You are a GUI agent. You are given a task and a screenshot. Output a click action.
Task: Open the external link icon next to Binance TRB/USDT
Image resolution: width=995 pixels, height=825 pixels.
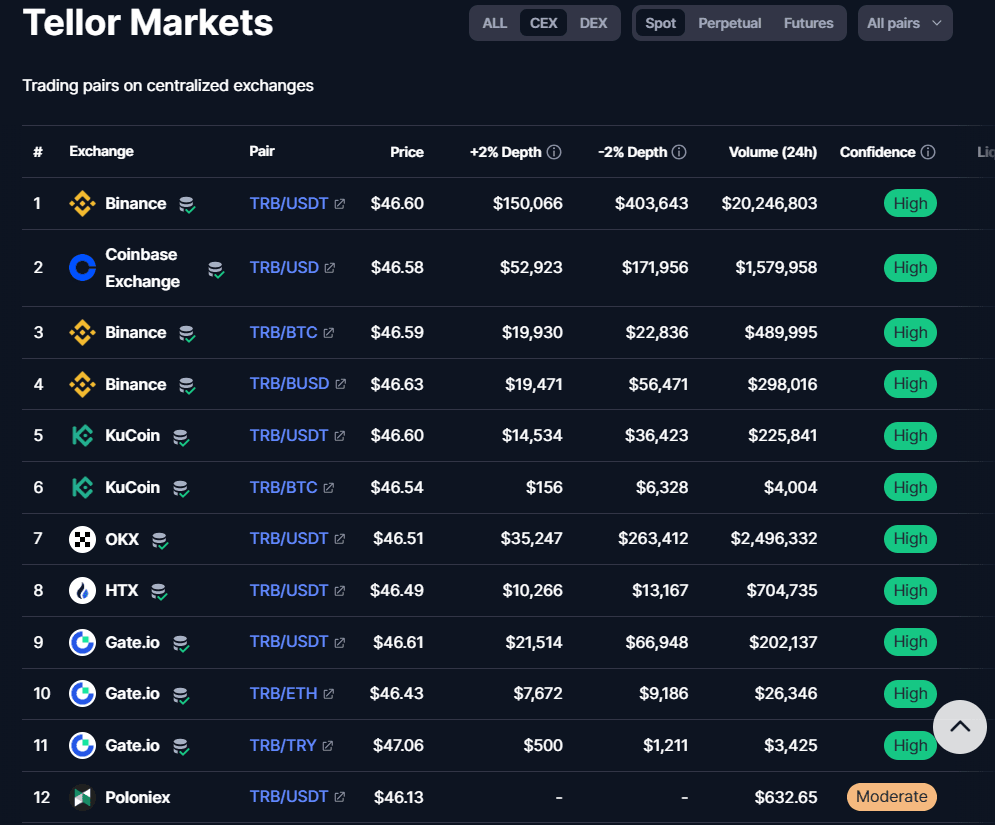click(340, 203)
